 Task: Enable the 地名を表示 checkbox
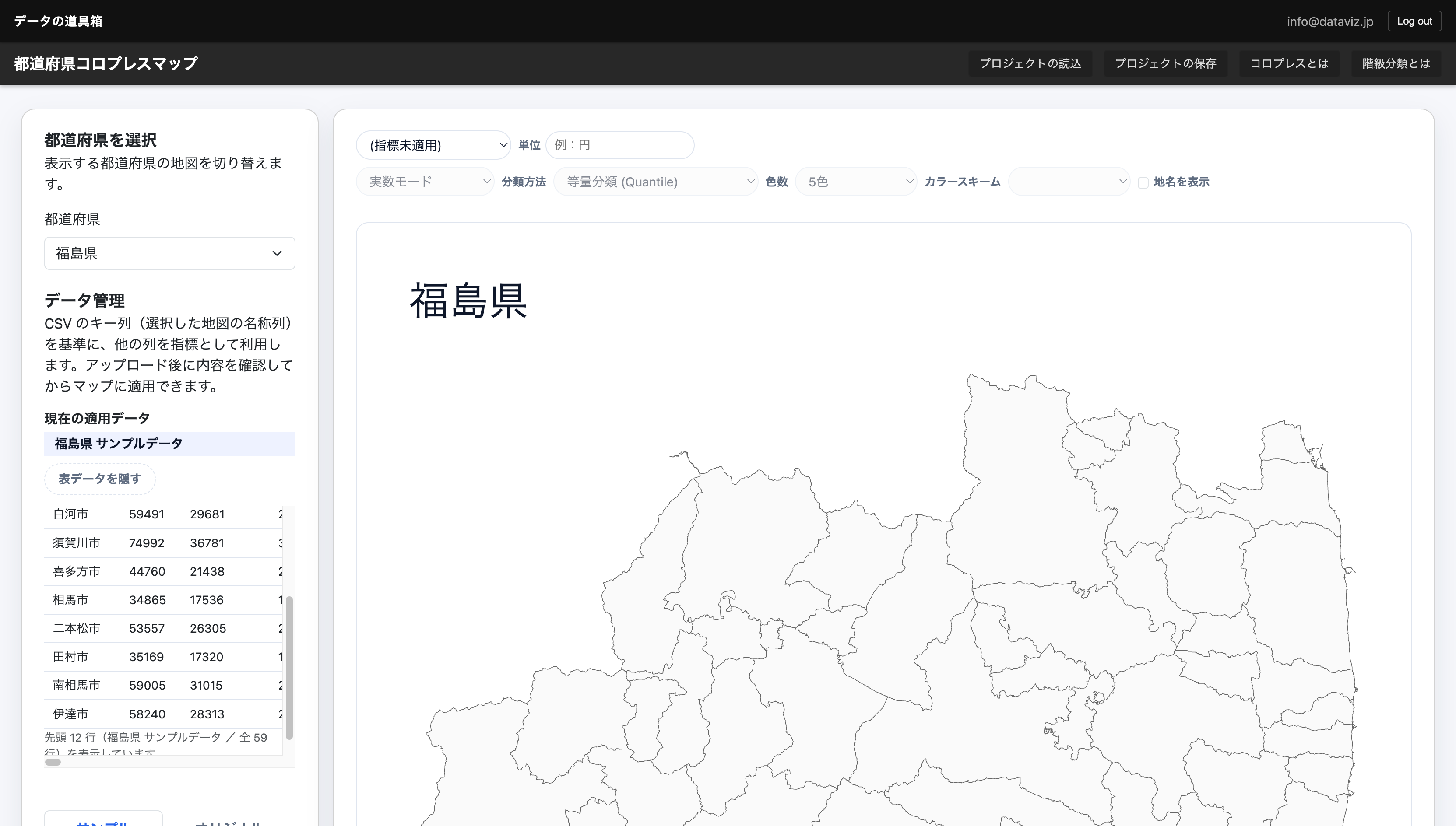pyautogui.click(x=1143, y=182)
